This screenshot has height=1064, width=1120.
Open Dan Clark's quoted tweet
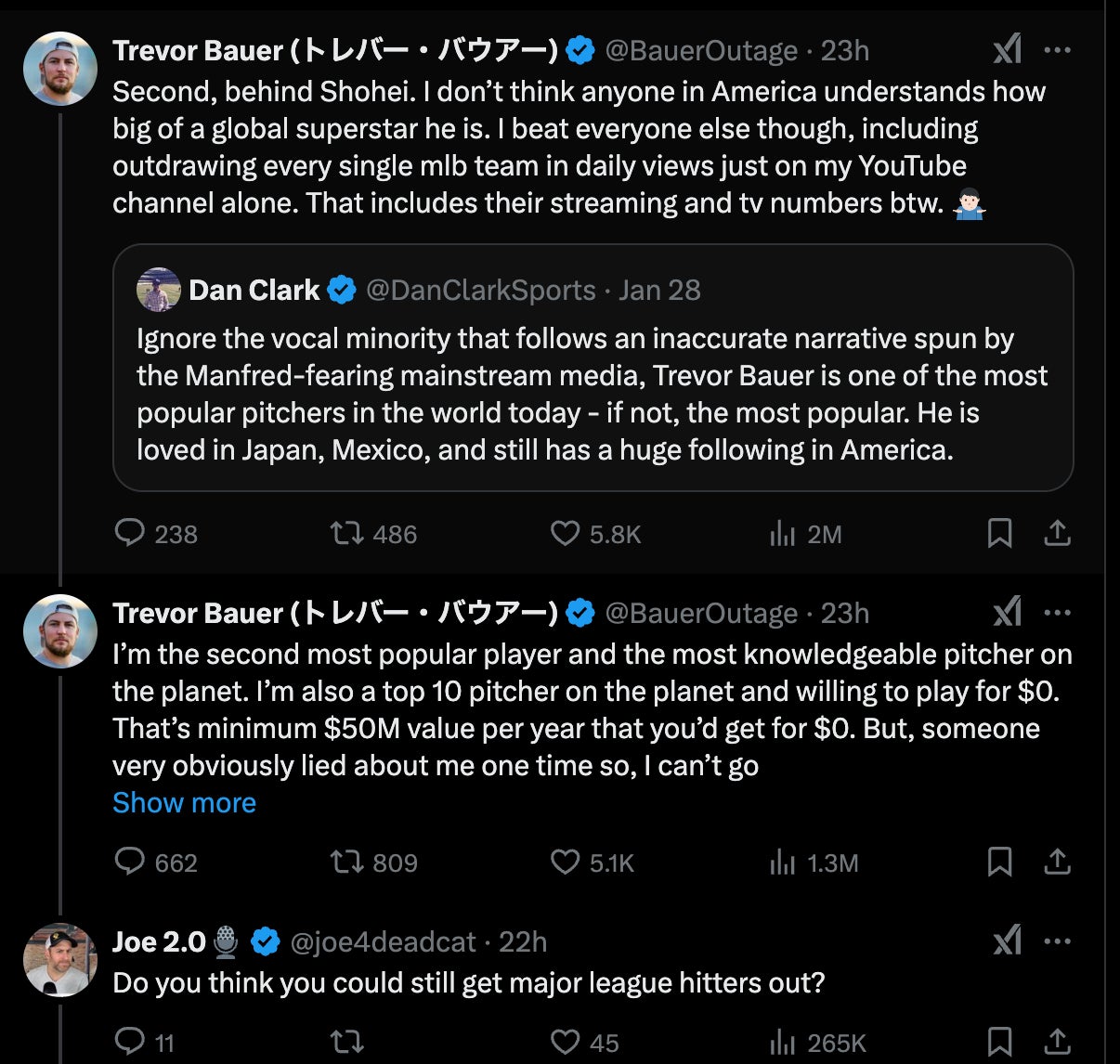593,394
